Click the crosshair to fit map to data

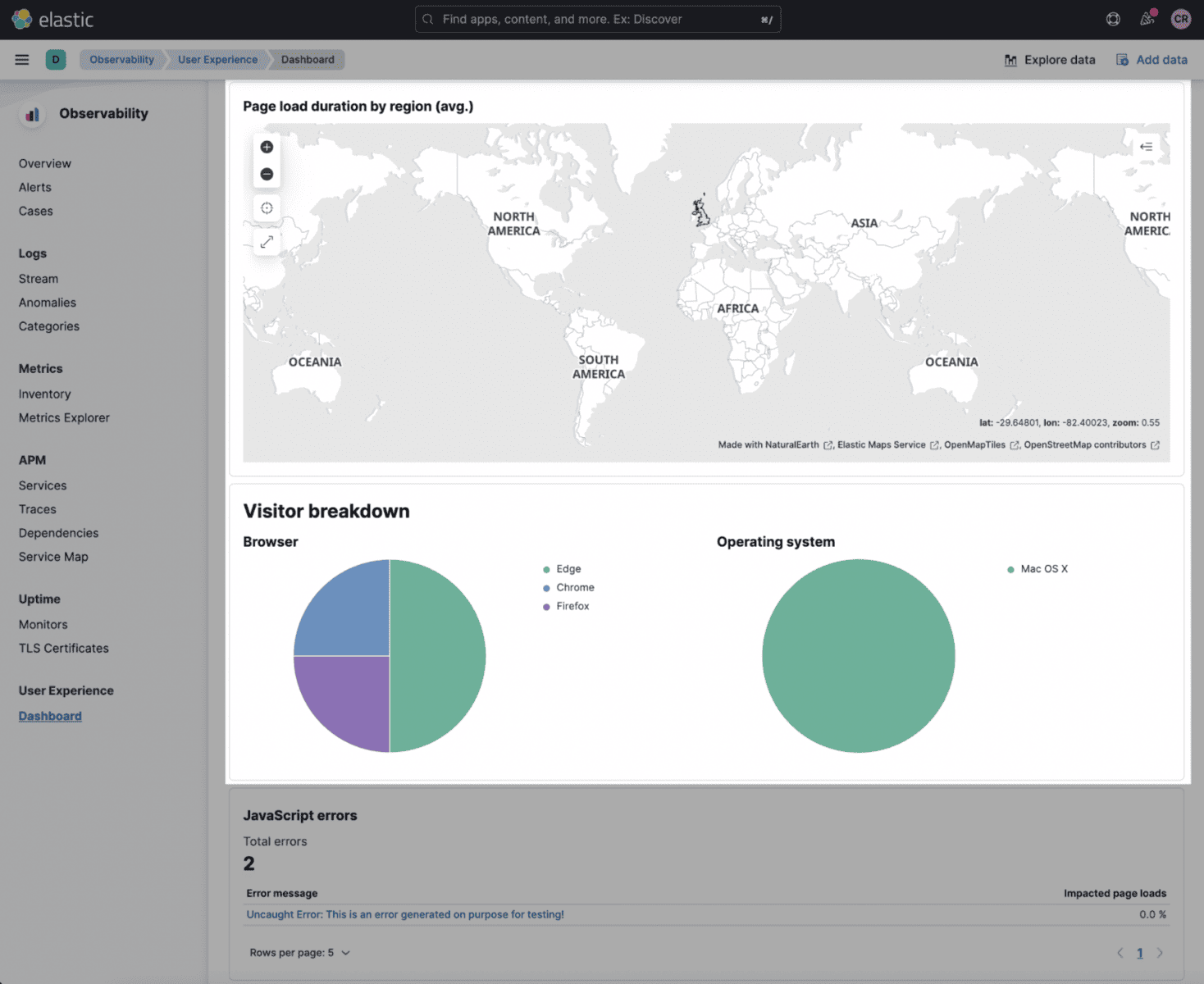click(267, 207)
